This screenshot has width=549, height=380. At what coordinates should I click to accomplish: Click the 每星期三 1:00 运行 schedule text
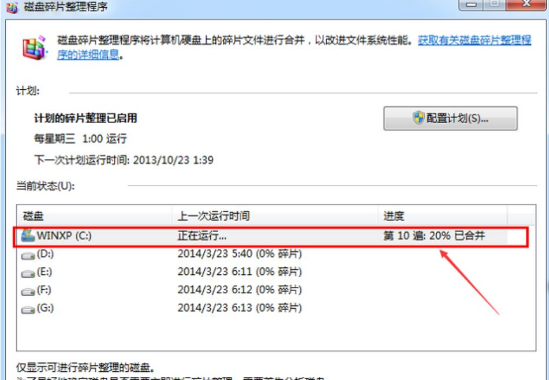(x=80, y=139)
